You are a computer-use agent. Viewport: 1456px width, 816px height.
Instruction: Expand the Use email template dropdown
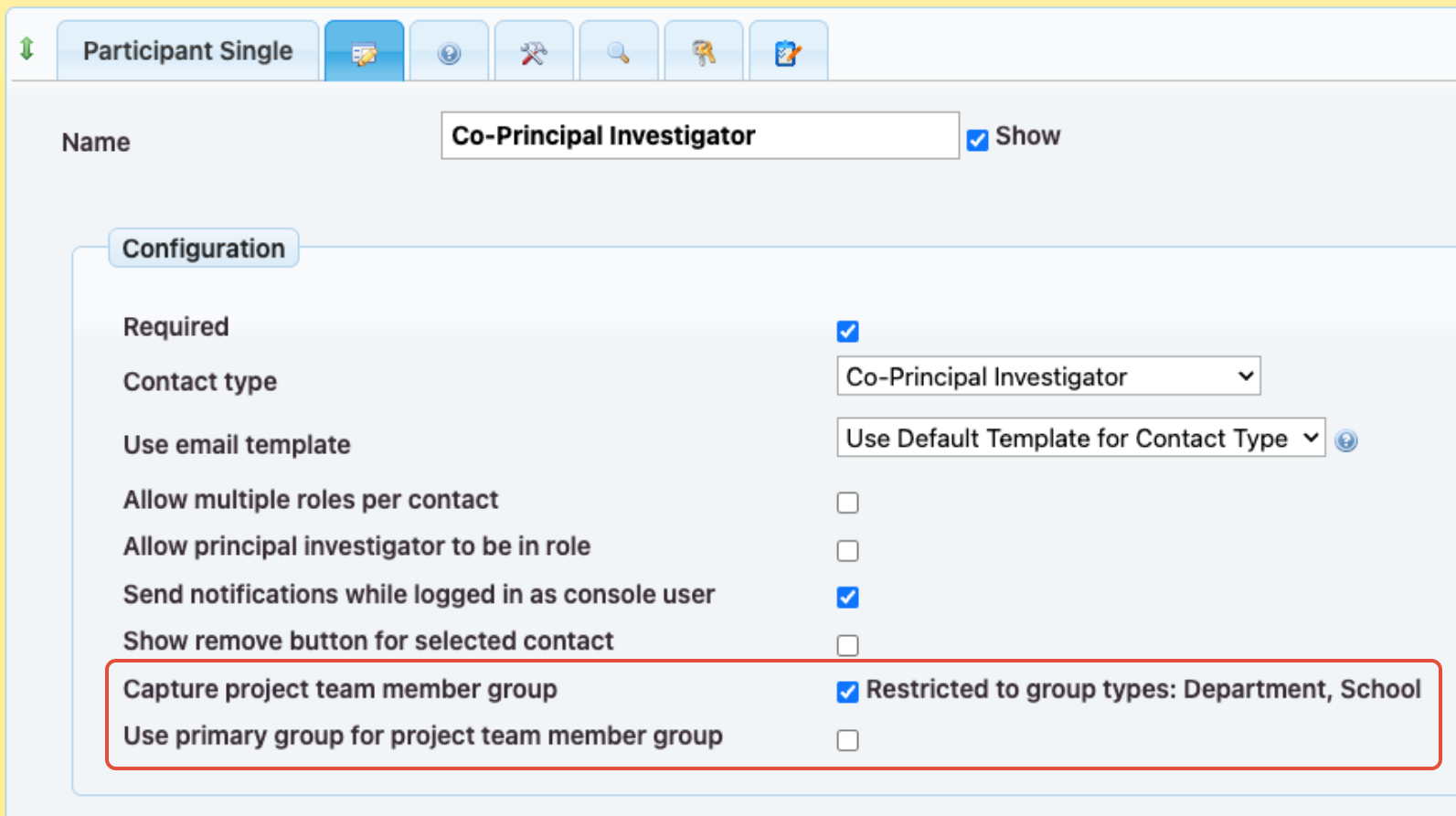coord(1080,439)
